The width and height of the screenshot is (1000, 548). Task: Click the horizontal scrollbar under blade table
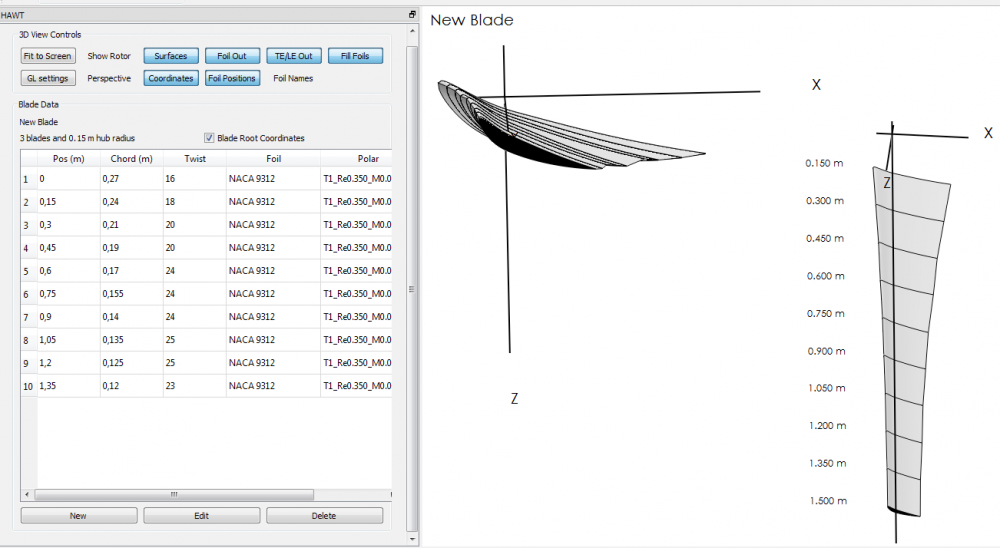(x=173, y=494)
